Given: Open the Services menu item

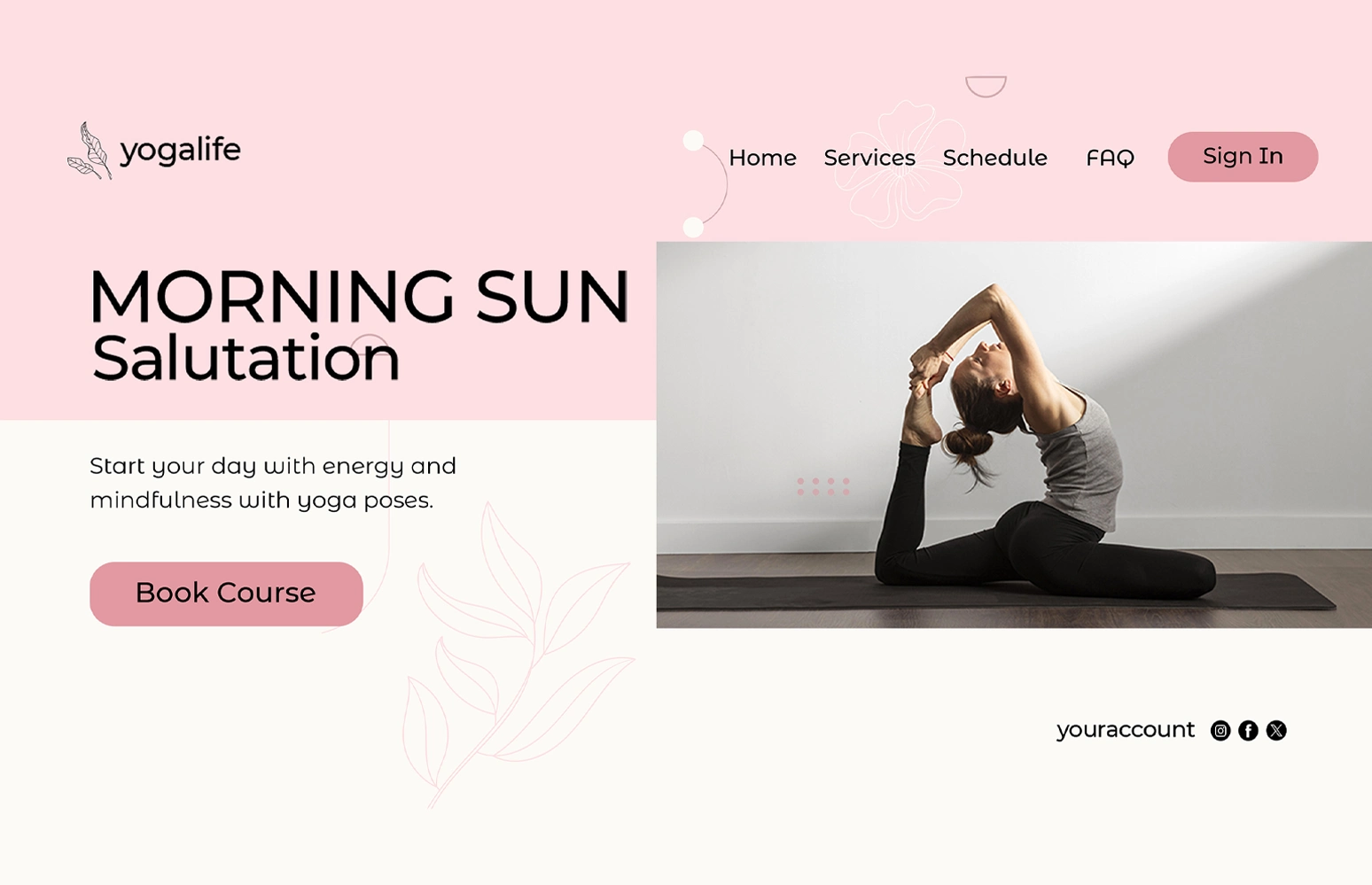Looking at the screenshot, I should 869,158.
